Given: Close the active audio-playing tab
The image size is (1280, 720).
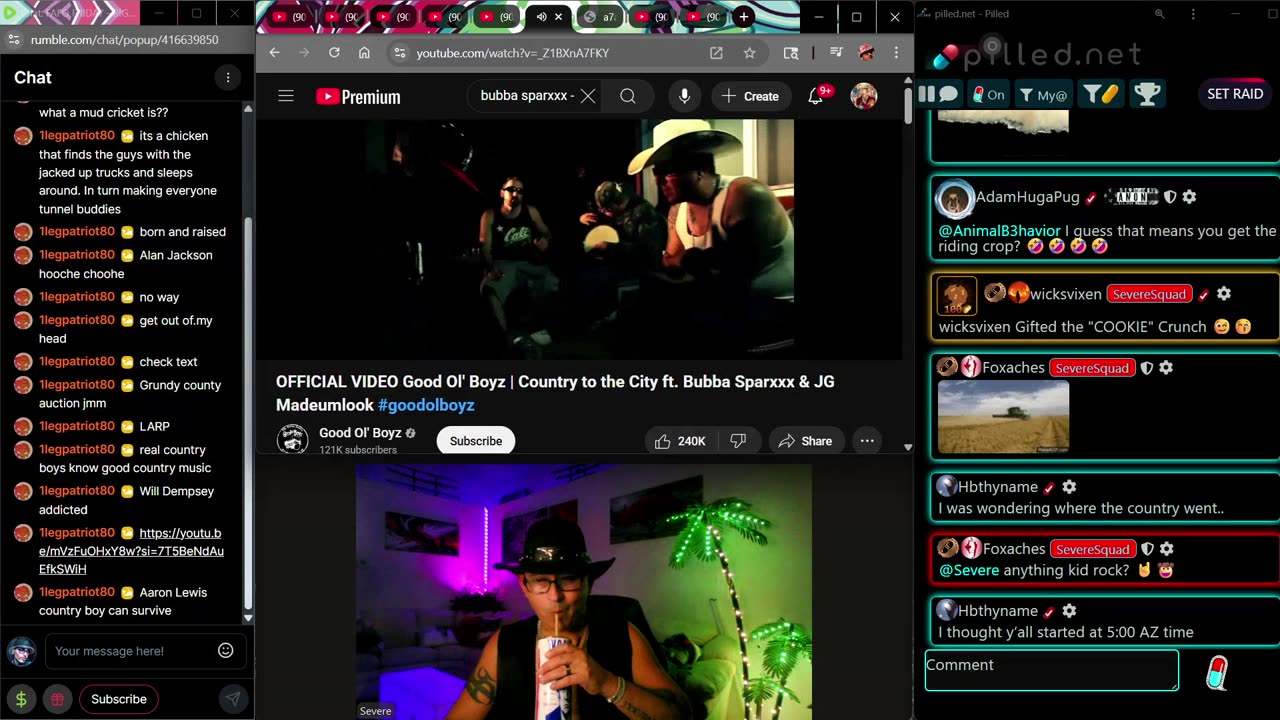Looking at the screenshot, I should tap(559, 17).
